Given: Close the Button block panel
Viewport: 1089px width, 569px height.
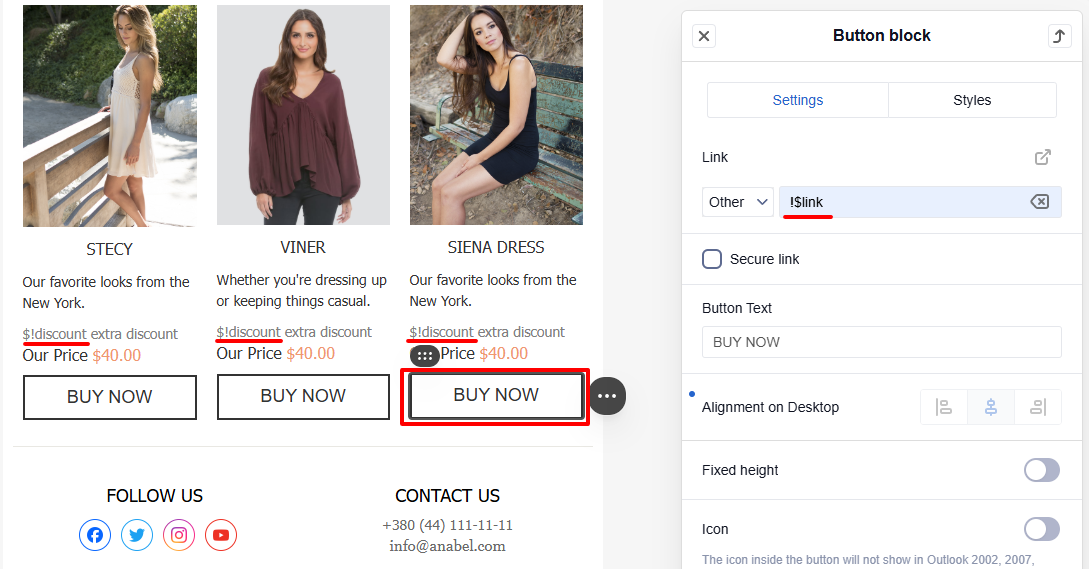Looking at the screenshot, I should [704, 36].
